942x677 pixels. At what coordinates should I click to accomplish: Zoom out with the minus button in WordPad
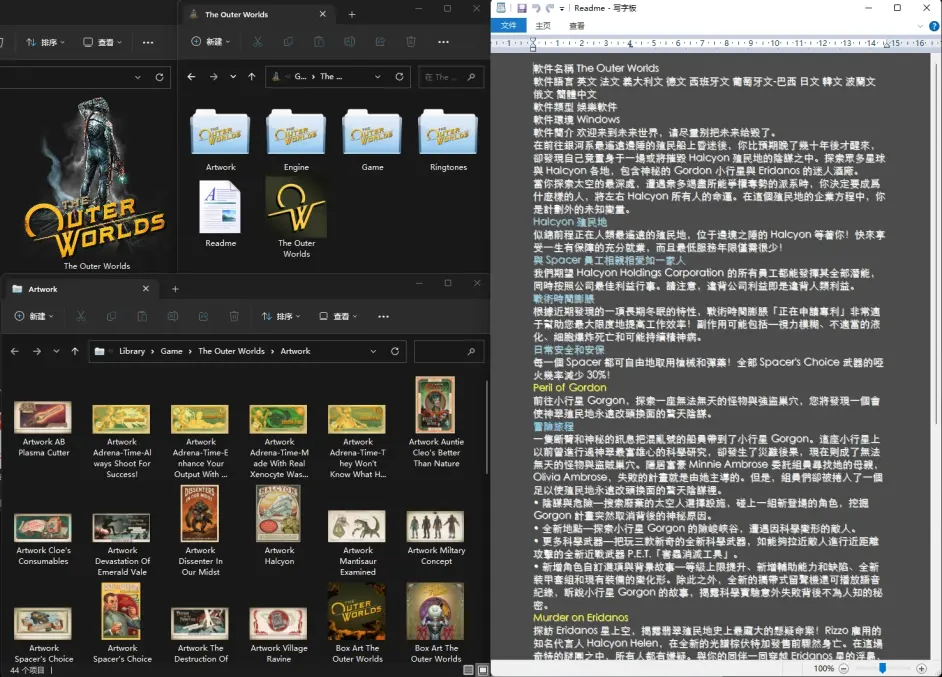(x=843, y=668)
